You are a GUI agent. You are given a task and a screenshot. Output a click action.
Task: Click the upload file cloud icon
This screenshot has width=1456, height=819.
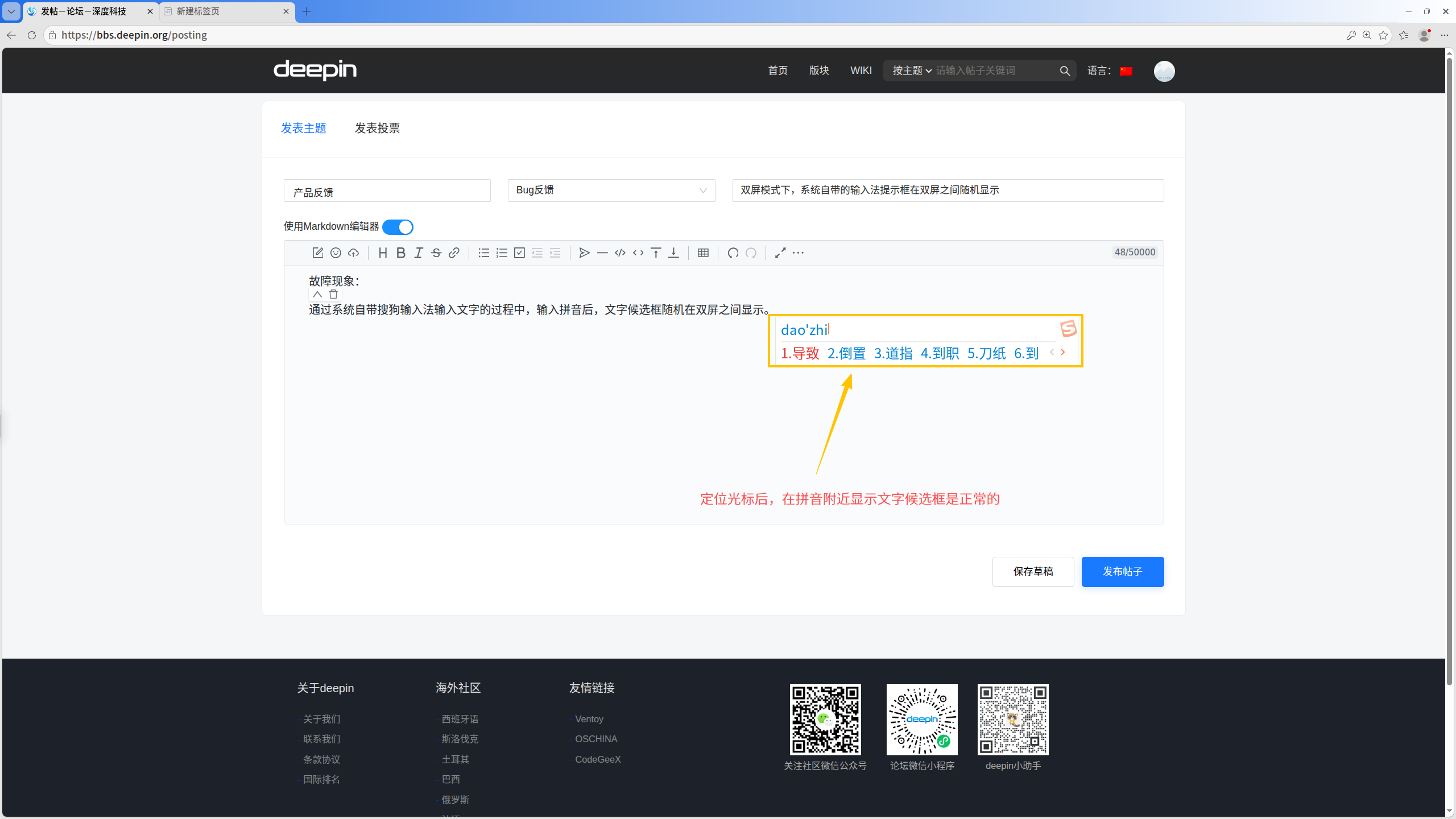(x=353, y=253)
